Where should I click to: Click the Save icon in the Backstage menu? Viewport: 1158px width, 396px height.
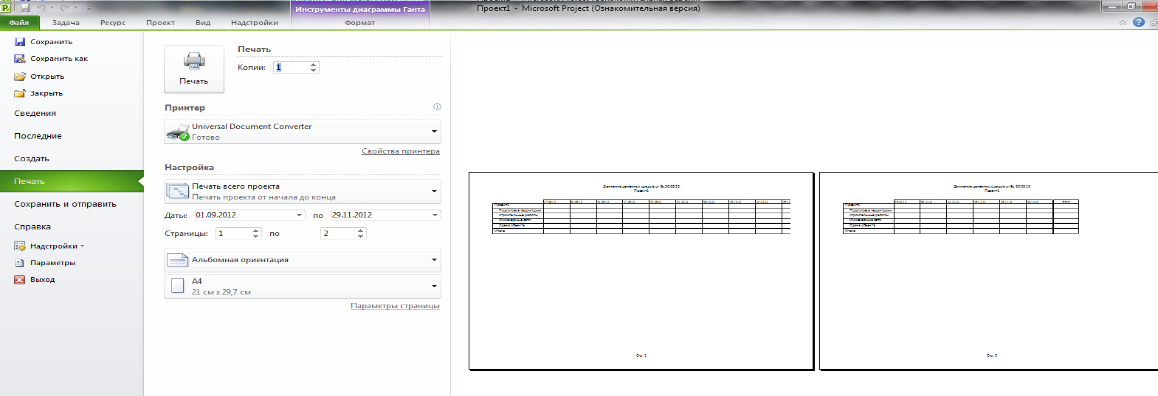(x=20, y=42)
